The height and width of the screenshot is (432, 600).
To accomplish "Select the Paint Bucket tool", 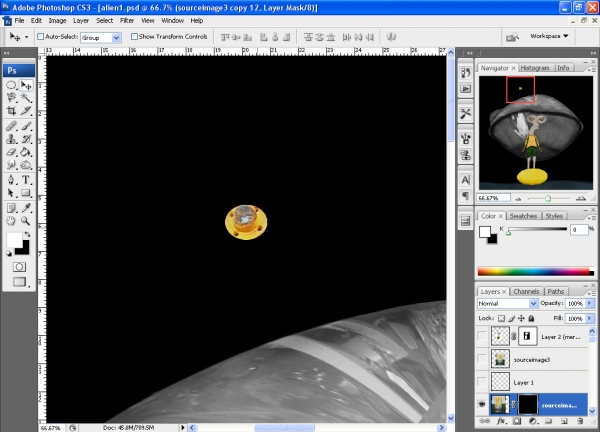I will point(26,152).
